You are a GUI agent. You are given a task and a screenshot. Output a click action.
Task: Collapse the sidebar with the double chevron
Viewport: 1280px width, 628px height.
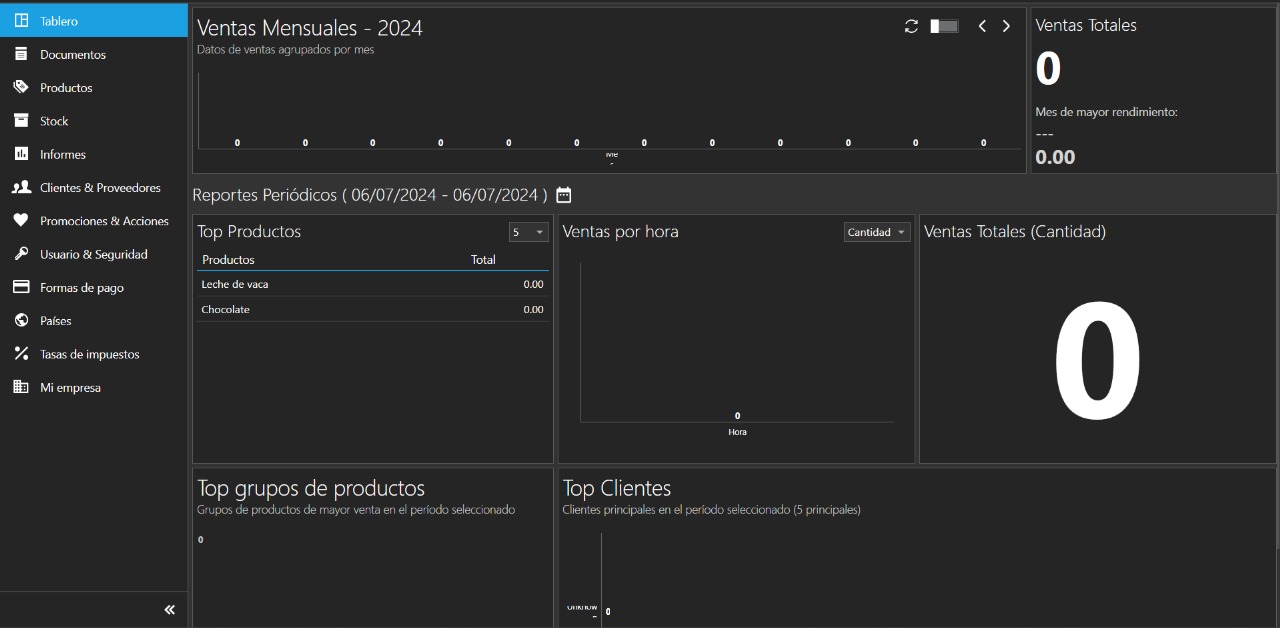169,609
